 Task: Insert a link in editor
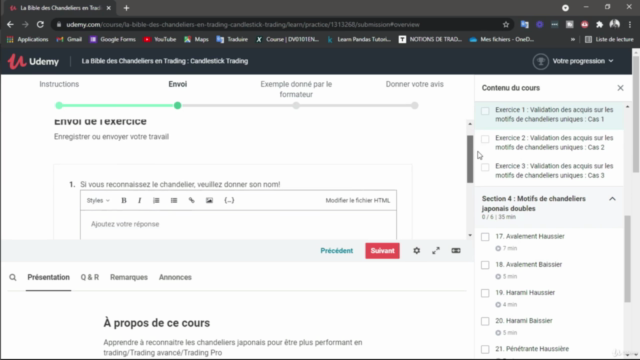pos(191,200)
